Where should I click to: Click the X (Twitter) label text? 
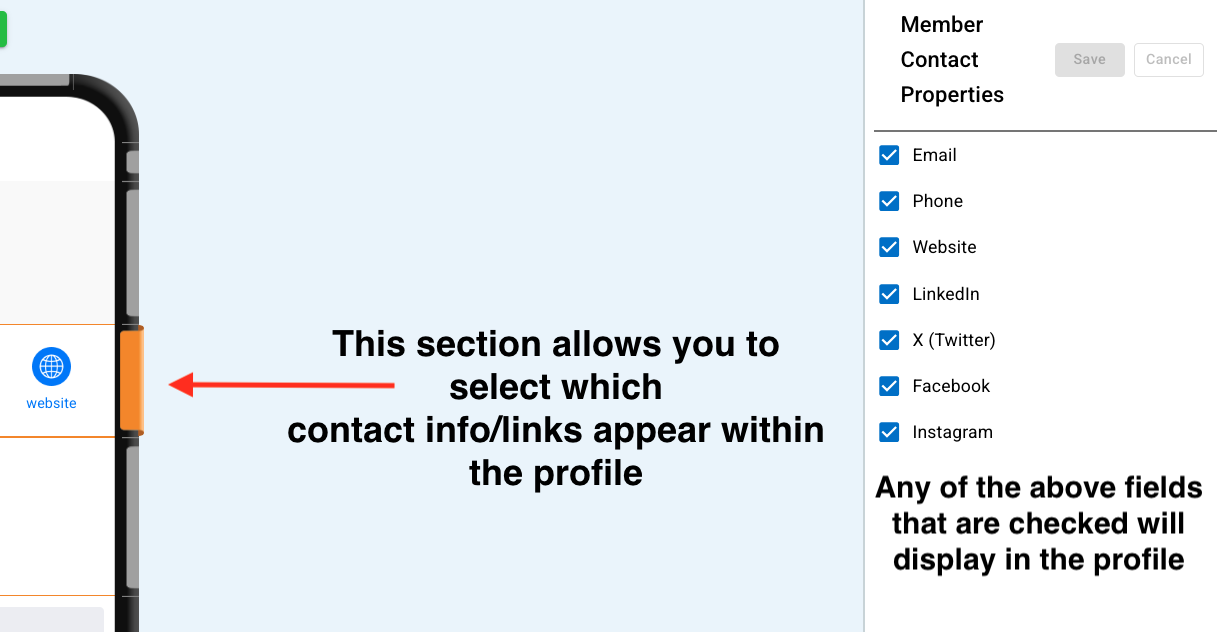(953, 340)
